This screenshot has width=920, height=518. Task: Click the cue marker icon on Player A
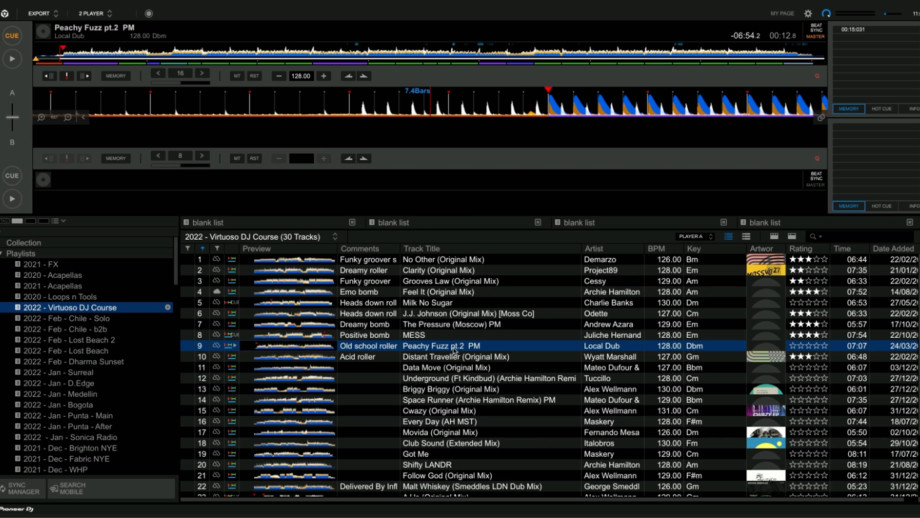tap(67, 76)
